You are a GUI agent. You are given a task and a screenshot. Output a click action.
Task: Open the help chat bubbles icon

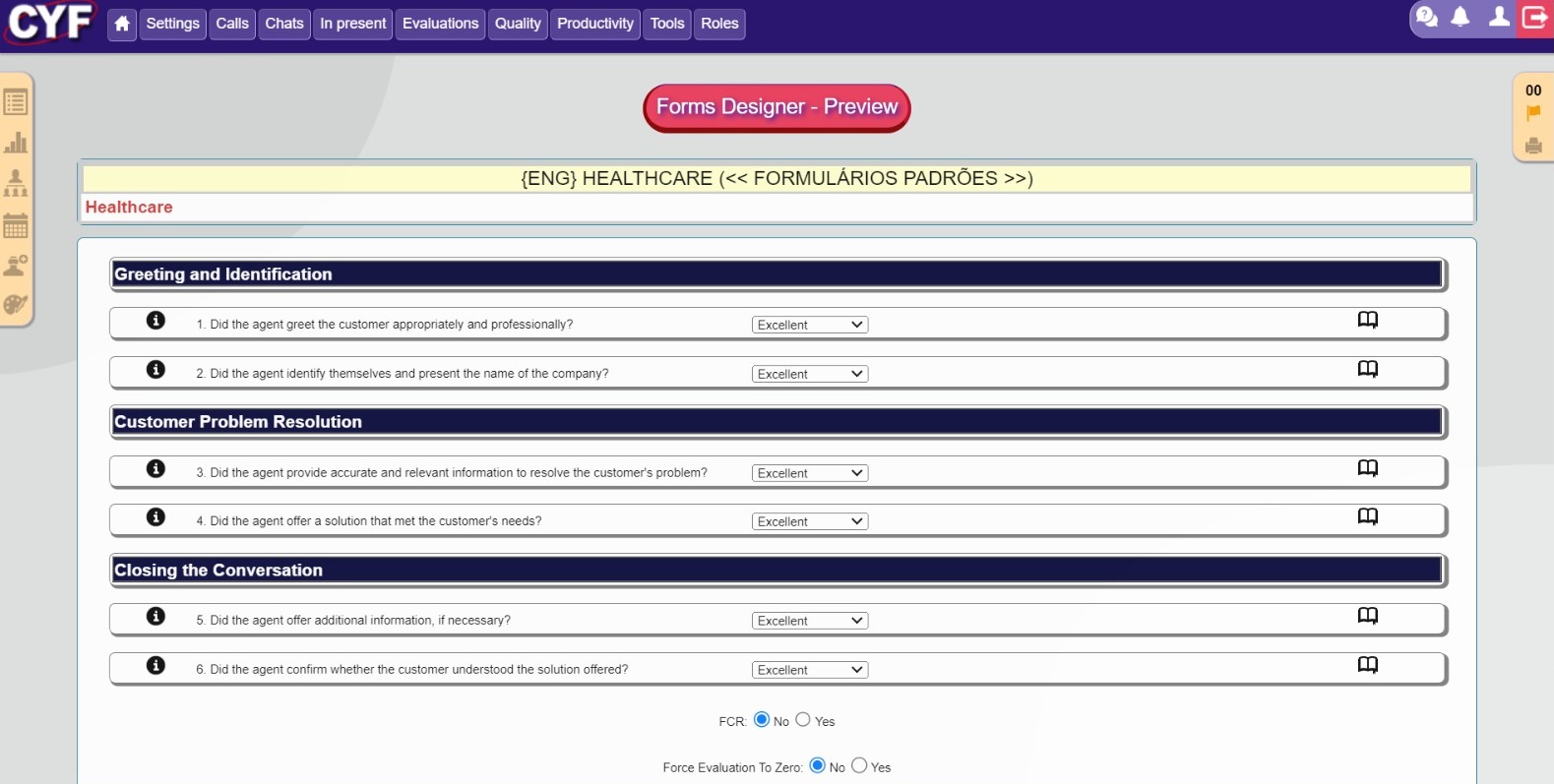1426,17
